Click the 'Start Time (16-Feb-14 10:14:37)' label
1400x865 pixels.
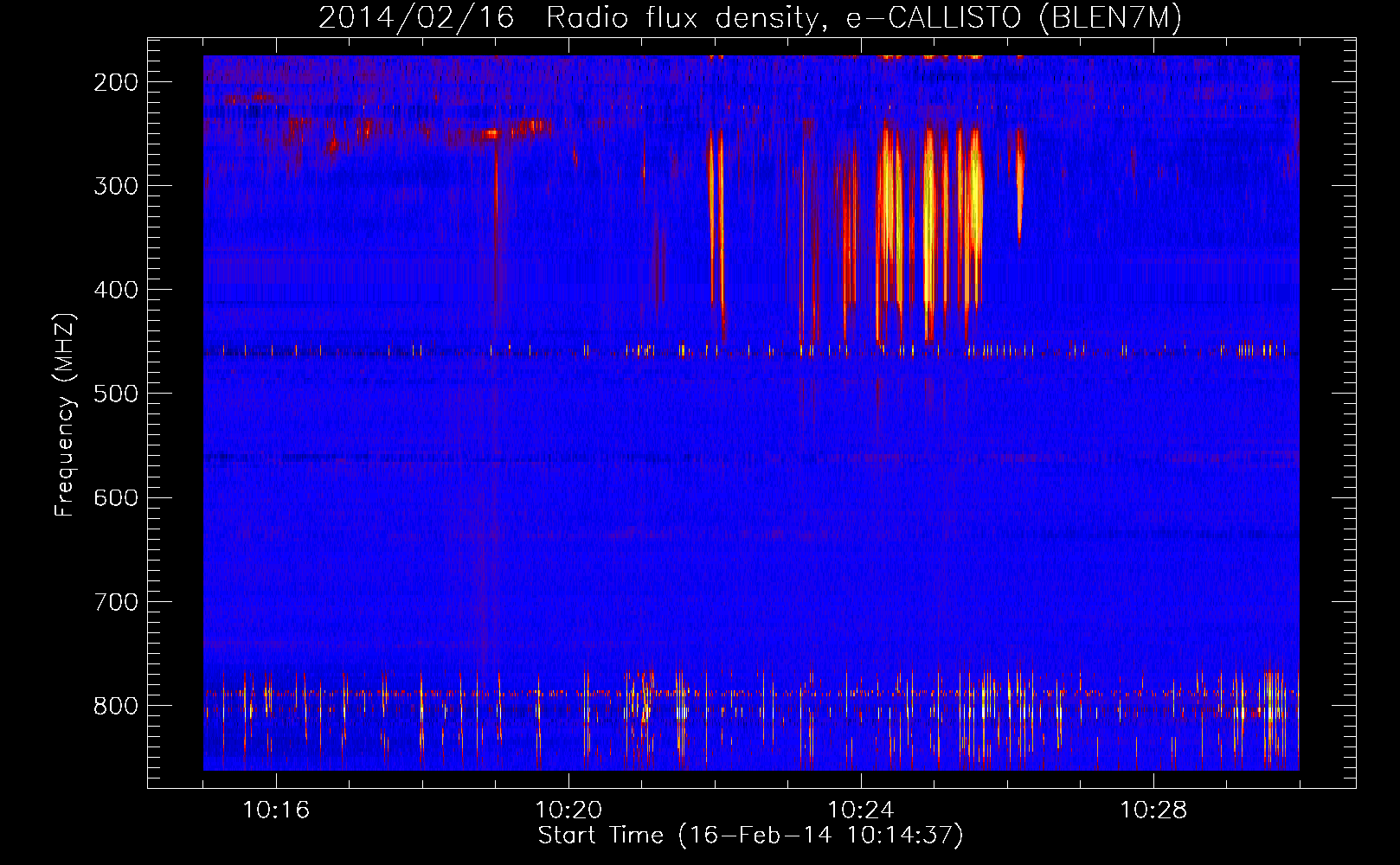pos(750,835)
